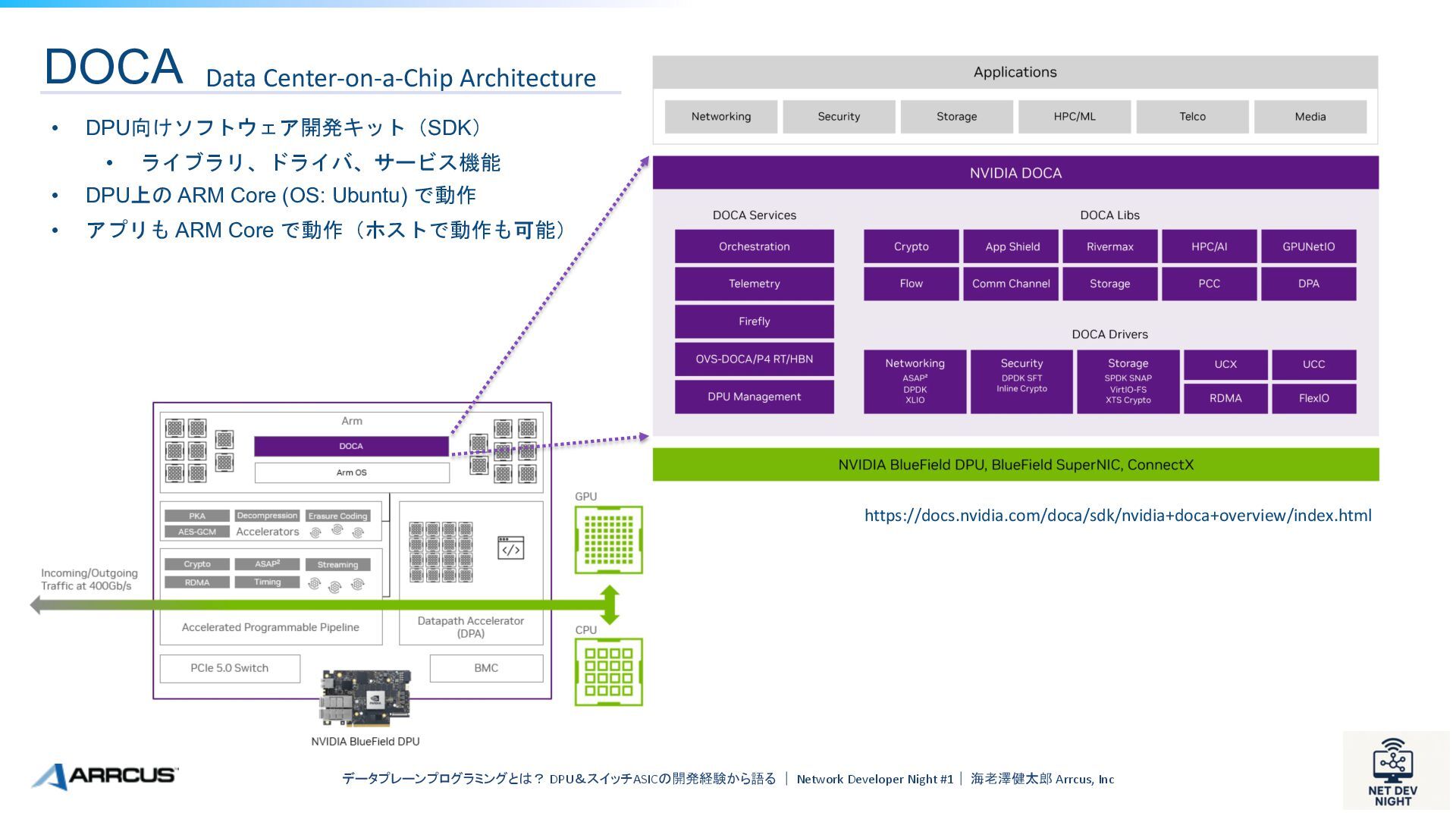The image size is (1456, 819).
Task: Click the purple NVIDIA DOCA header bar
Action: coord(1015,173)
